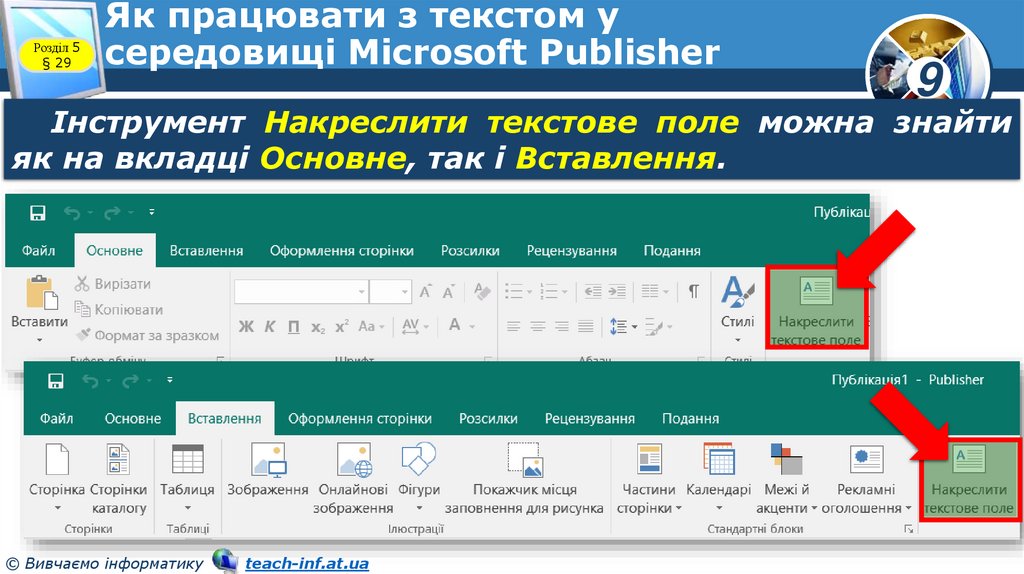Switch to the Основне tab in the lower window
This screenshot has width=1024, height=574.
click(133, 419)
